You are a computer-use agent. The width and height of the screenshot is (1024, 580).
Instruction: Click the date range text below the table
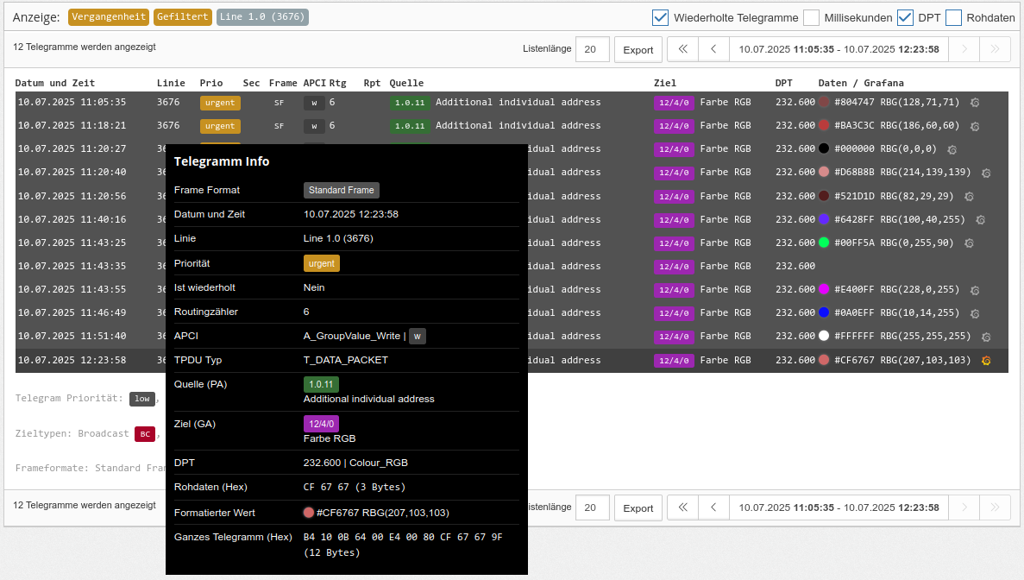(x=839, y=508)
